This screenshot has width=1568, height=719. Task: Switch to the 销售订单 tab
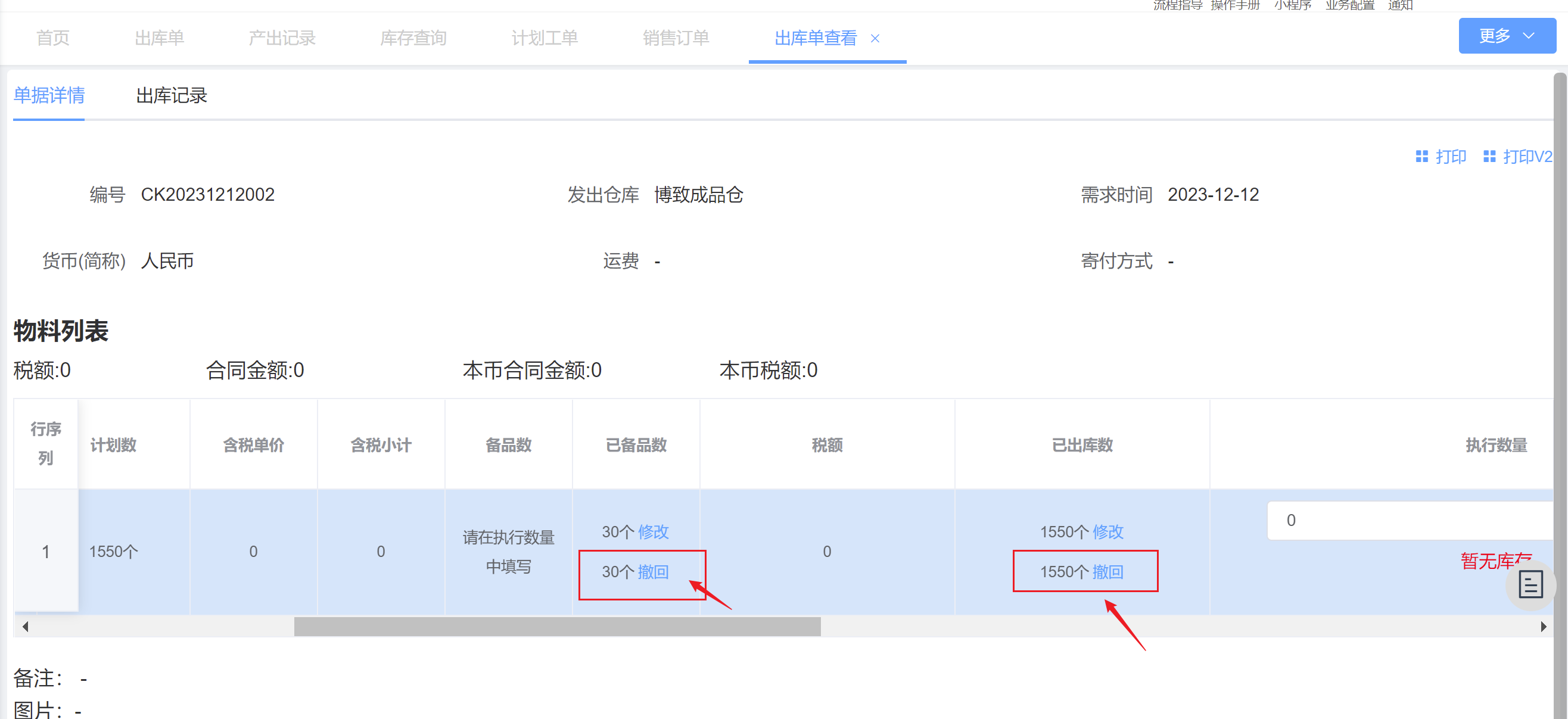pos(676,38)
